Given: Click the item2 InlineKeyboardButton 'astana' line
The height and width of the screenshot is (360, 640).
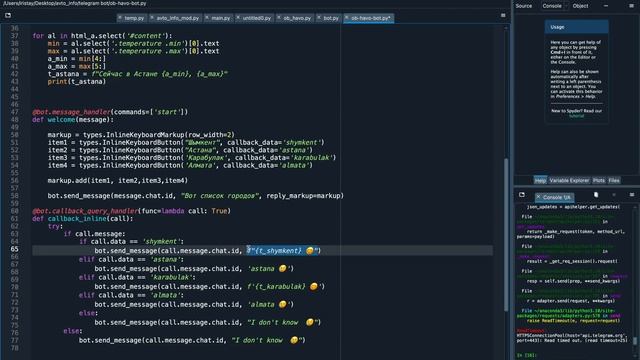Looking at the screenshot, I should [x=180, y=150].
